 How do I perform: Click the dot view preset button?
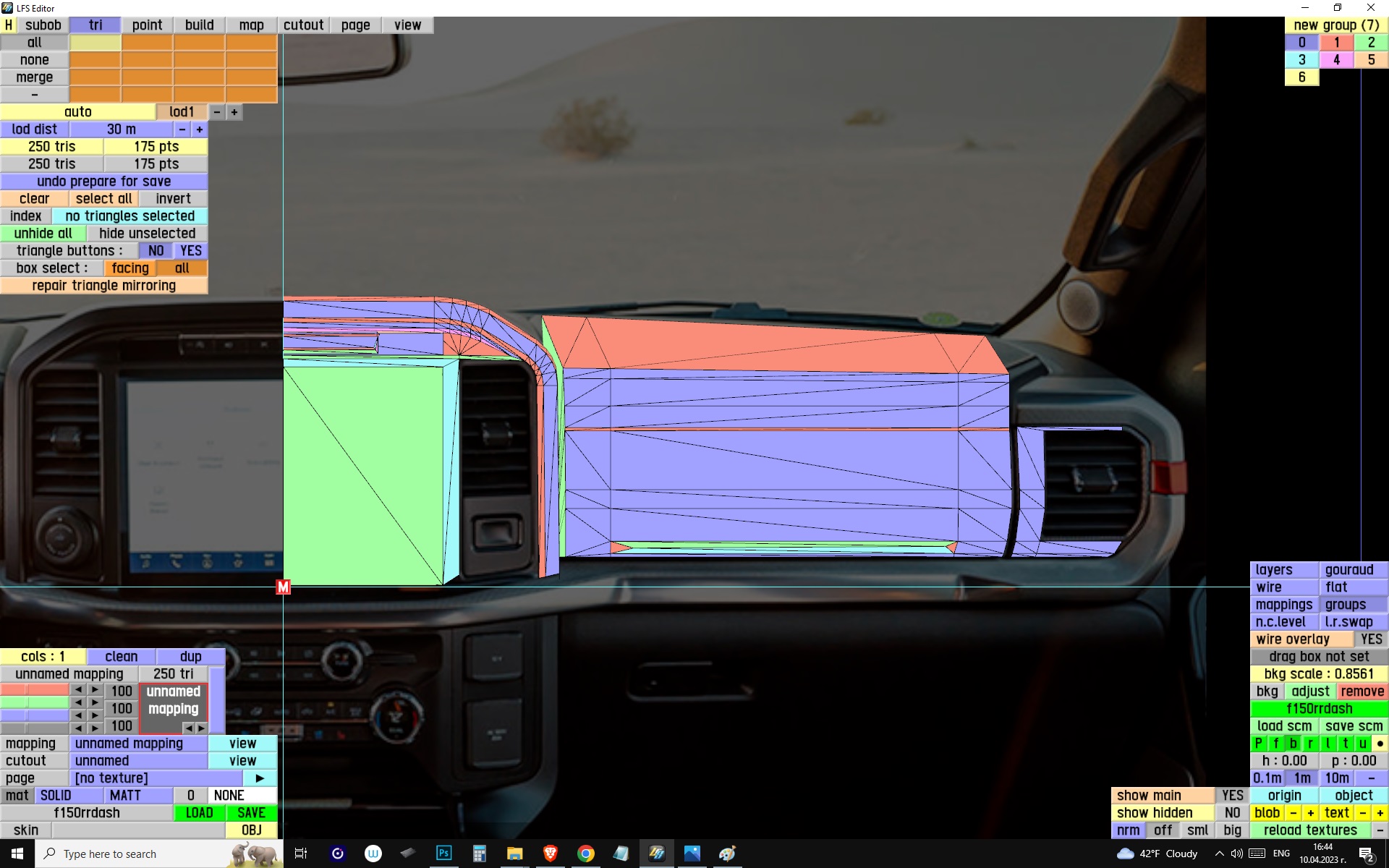point(1380,744)
